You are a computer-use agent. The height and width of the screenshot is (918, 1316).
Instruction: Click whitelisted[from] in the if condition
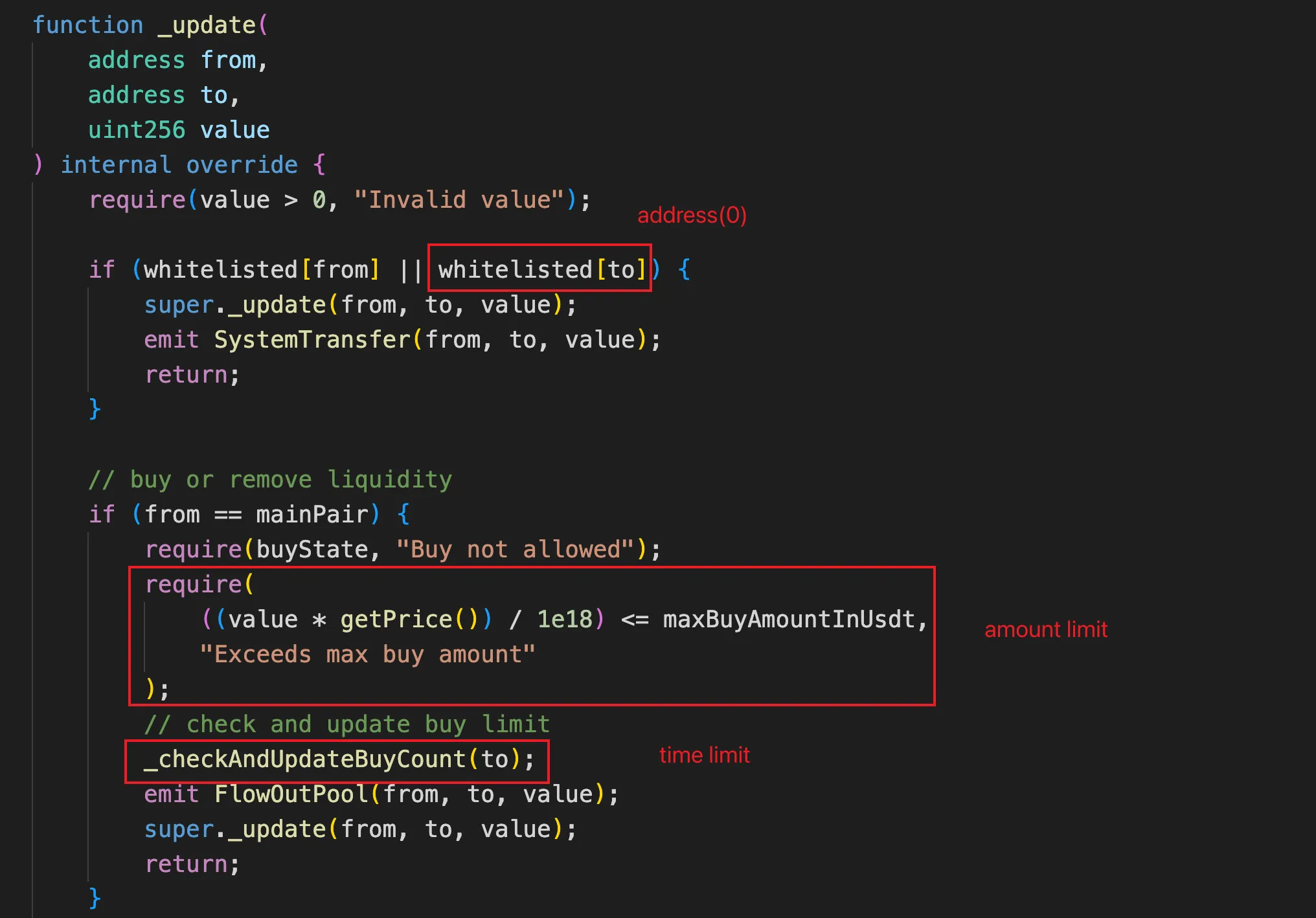coord(261,269)
